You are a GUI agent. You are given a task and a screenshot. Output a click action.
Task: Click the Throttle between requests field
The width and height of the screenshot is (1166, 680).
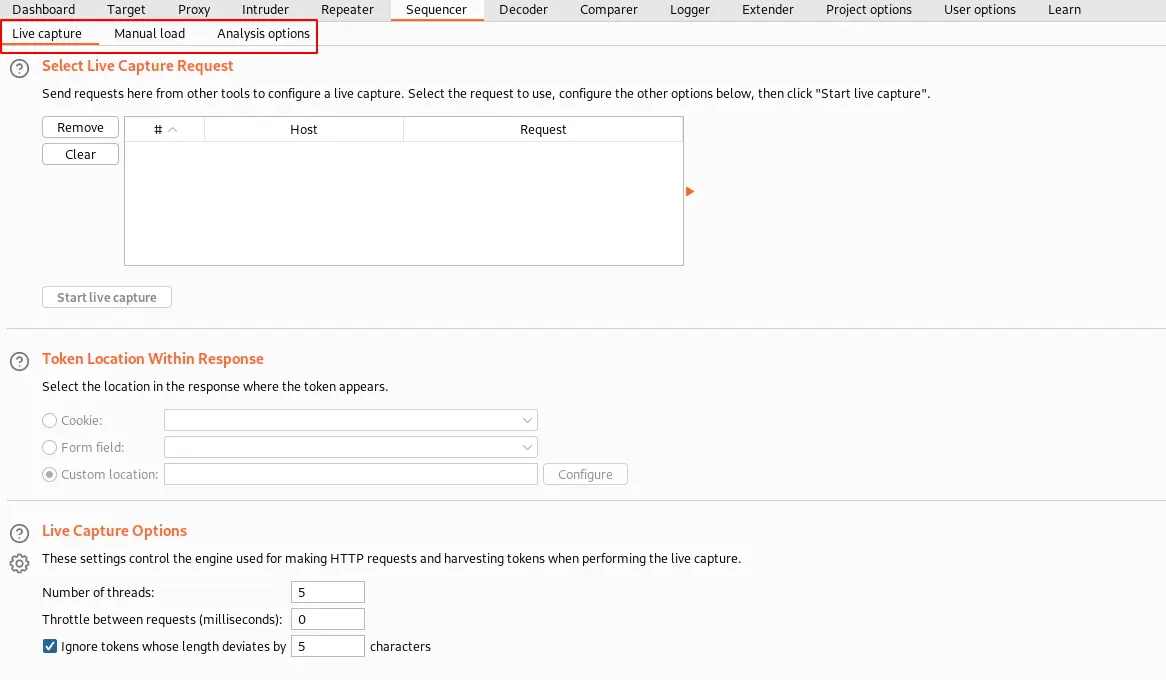[x=327, y=619]
